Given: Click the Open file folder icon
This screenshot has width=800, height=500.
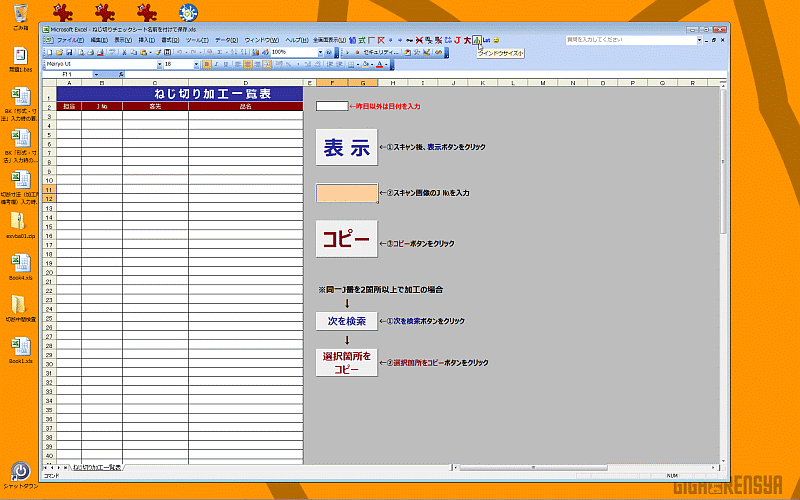Looking at the screenshot, I should tap(59, 52).
